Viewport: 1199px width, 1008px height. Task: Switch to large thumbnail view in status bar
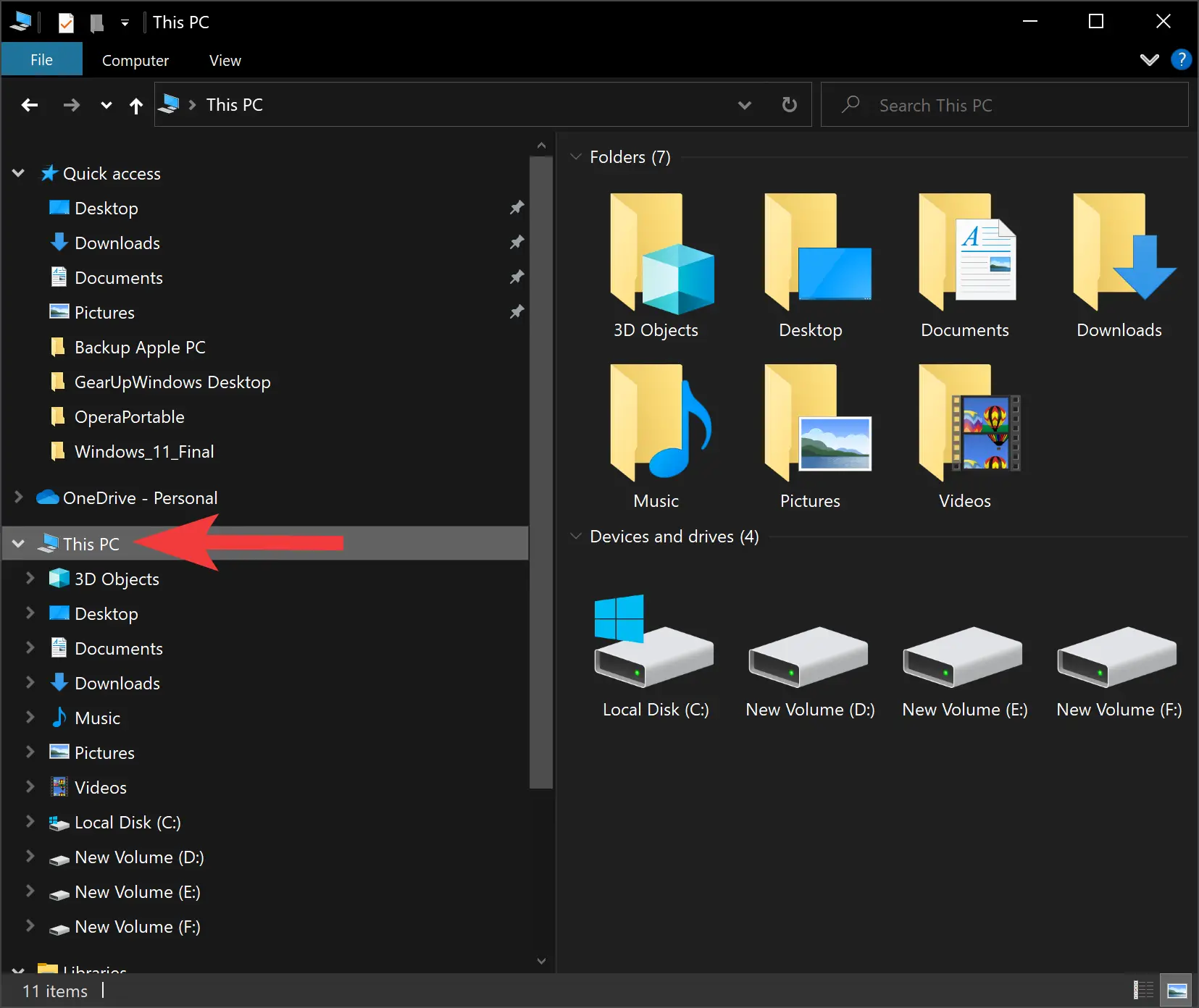click(1175, 989)
